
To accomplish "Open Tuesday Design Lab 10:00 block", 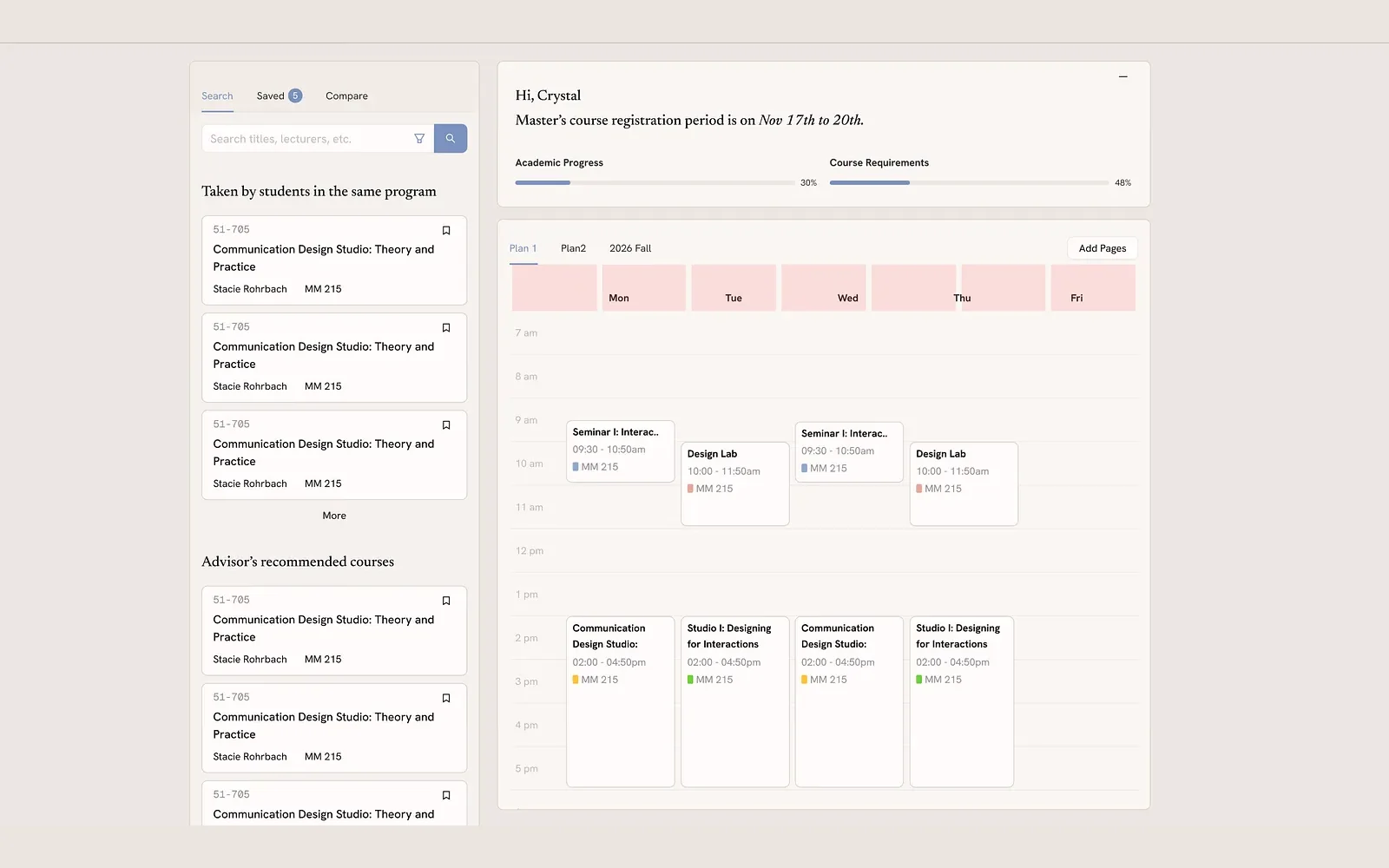I will (x=734, y=483).
